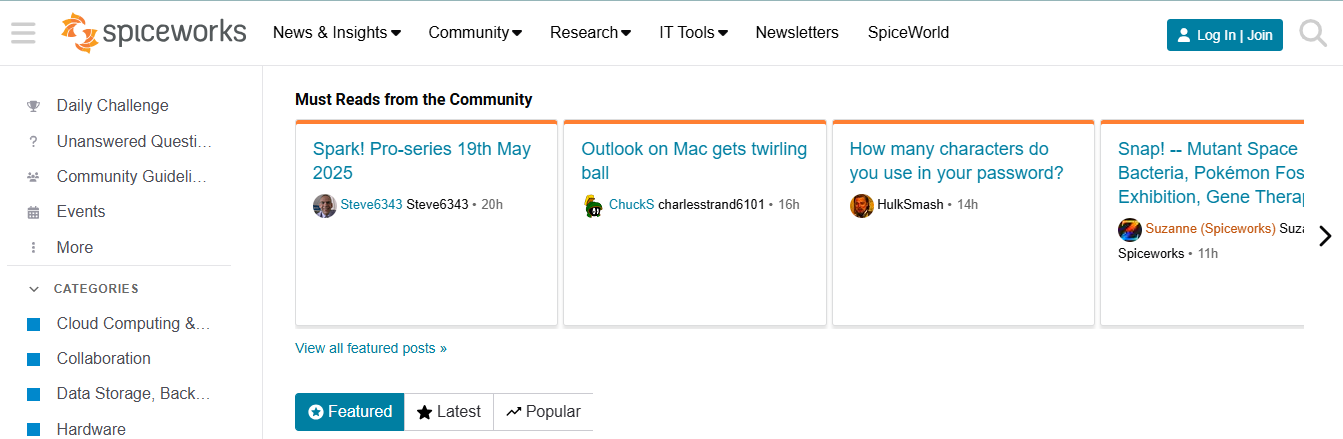Click the Must Reads from the Community heading

[414, 100]
